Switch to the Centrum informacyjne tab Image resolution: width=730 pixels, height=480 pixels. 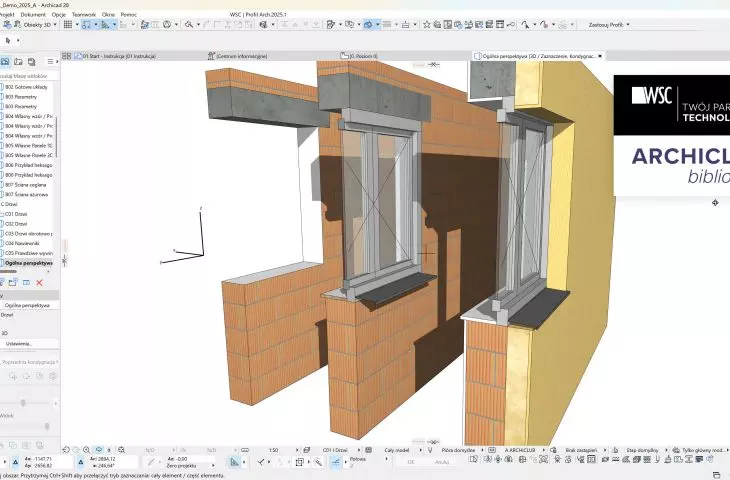[x=238, y=56]
